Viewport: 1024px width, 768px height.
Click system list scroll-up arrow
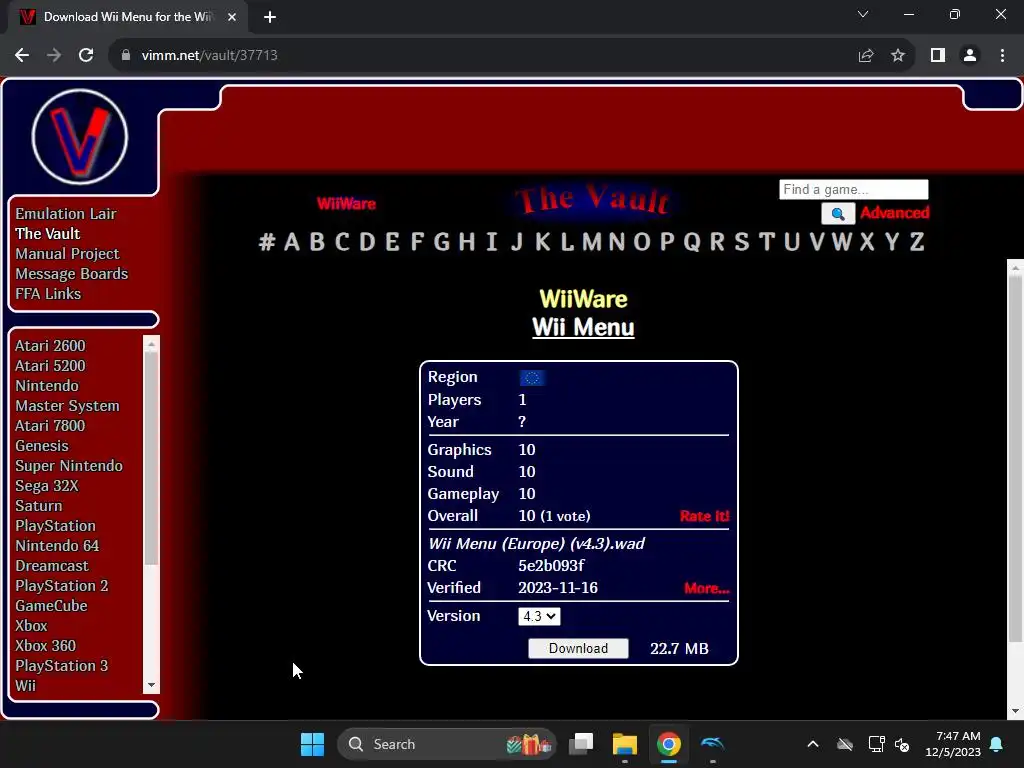pyautogui.click(x=152, y=344)
